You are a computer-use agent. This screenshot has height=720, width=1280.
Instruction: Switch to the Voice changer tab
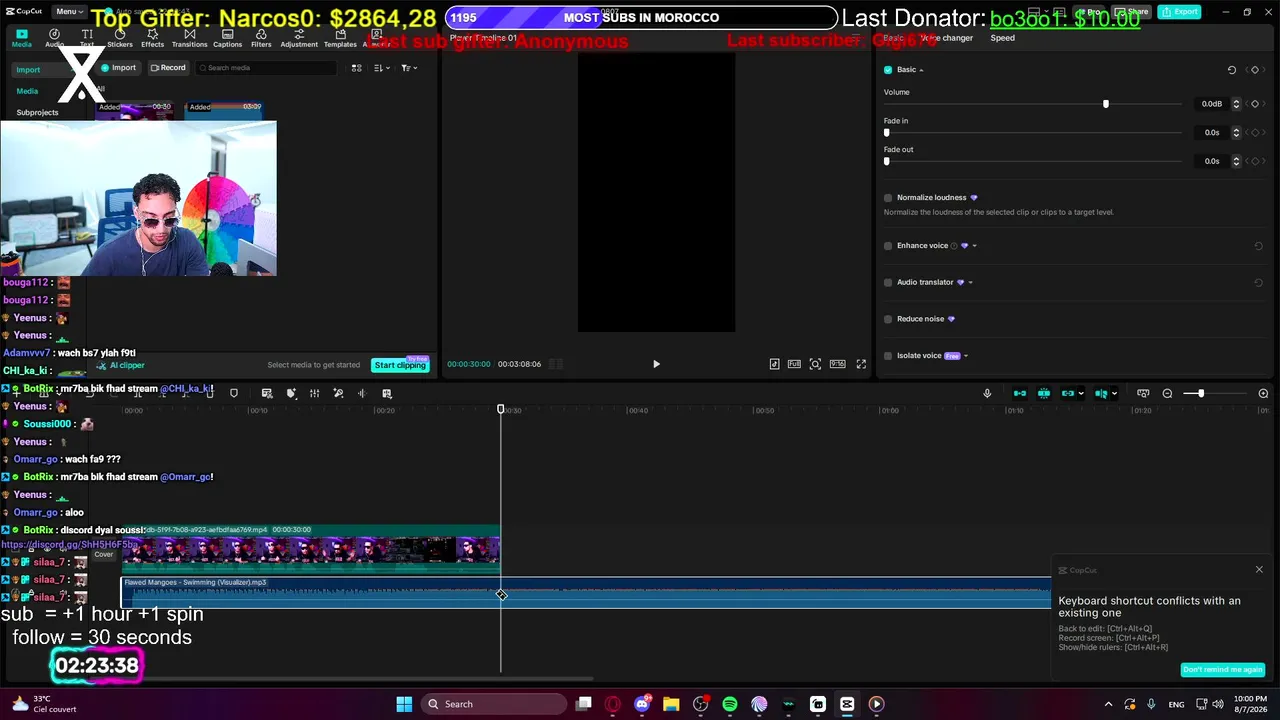(x=946, y=38)
